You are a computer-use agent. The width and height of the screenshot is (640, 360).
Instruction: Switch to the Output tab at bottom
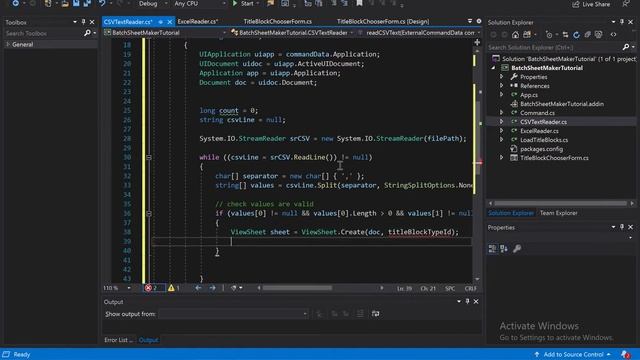pyautogui.click(x=148, y=340)
